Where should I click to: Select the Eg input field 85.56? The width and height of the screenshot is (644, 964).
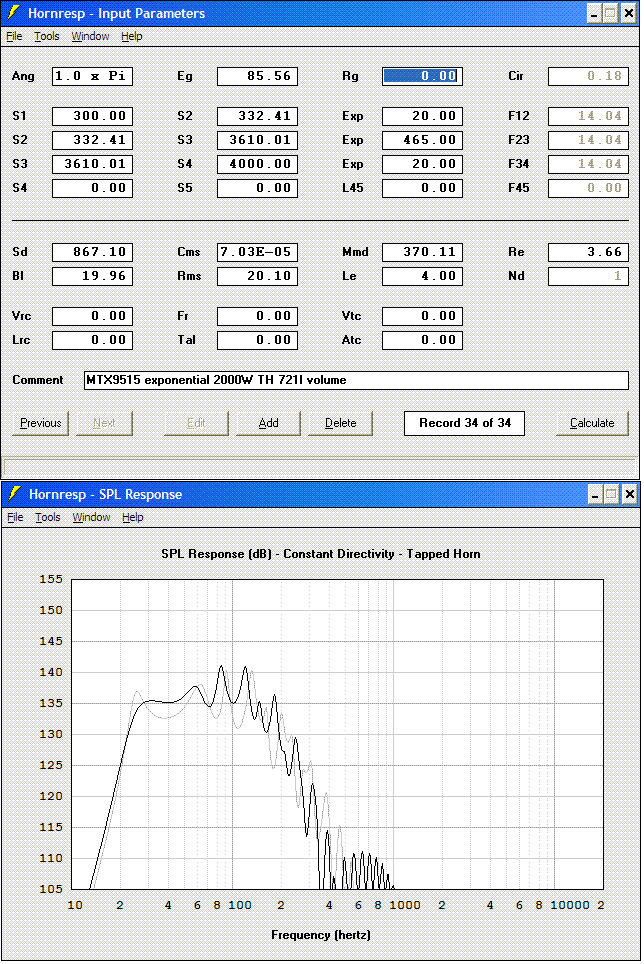pyautogui.click(x=257, y=76)
